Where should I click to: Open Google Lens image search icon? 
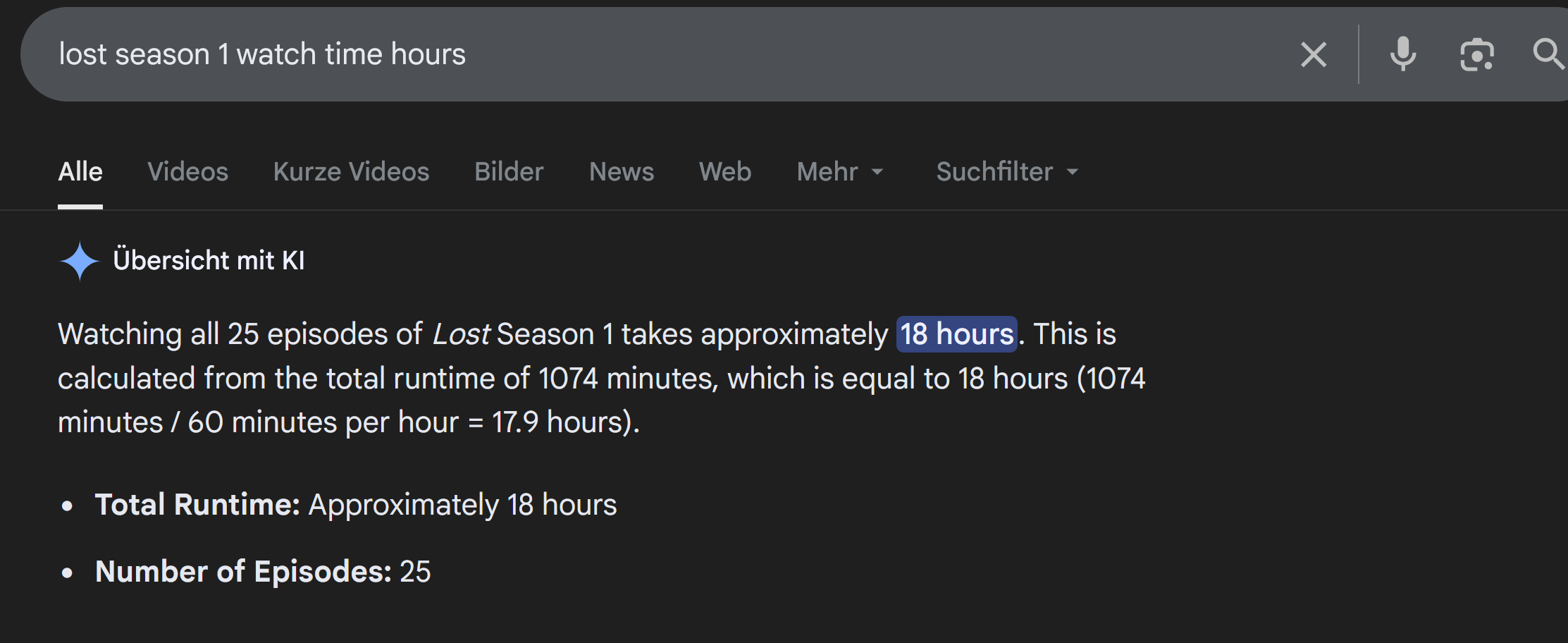coord(1476,54)
